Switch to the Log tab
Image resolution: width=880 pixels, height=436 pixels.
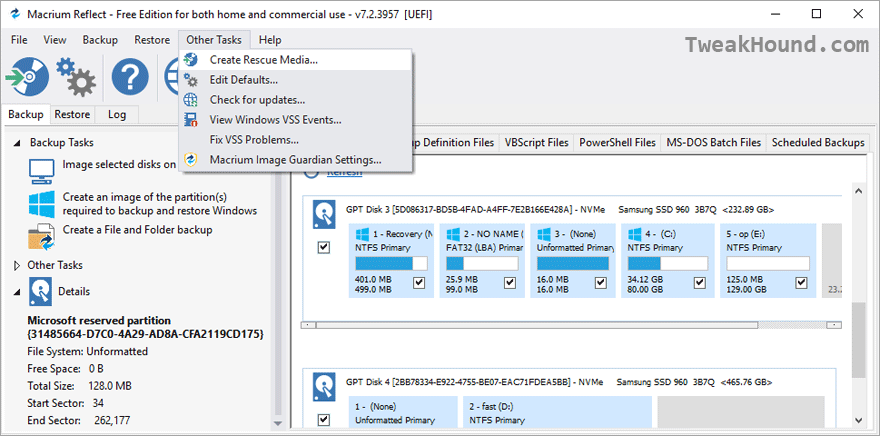click(x=117, y=114)
